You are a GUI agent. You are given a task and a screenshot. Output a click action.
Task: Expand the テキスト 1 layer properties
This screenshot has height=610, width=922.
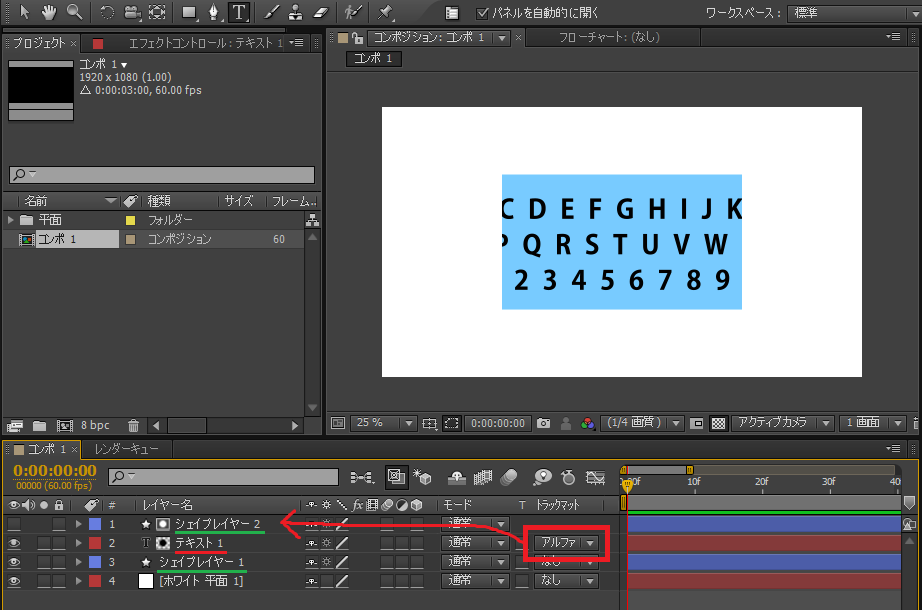pyautogui.click(x=78, y=543)
